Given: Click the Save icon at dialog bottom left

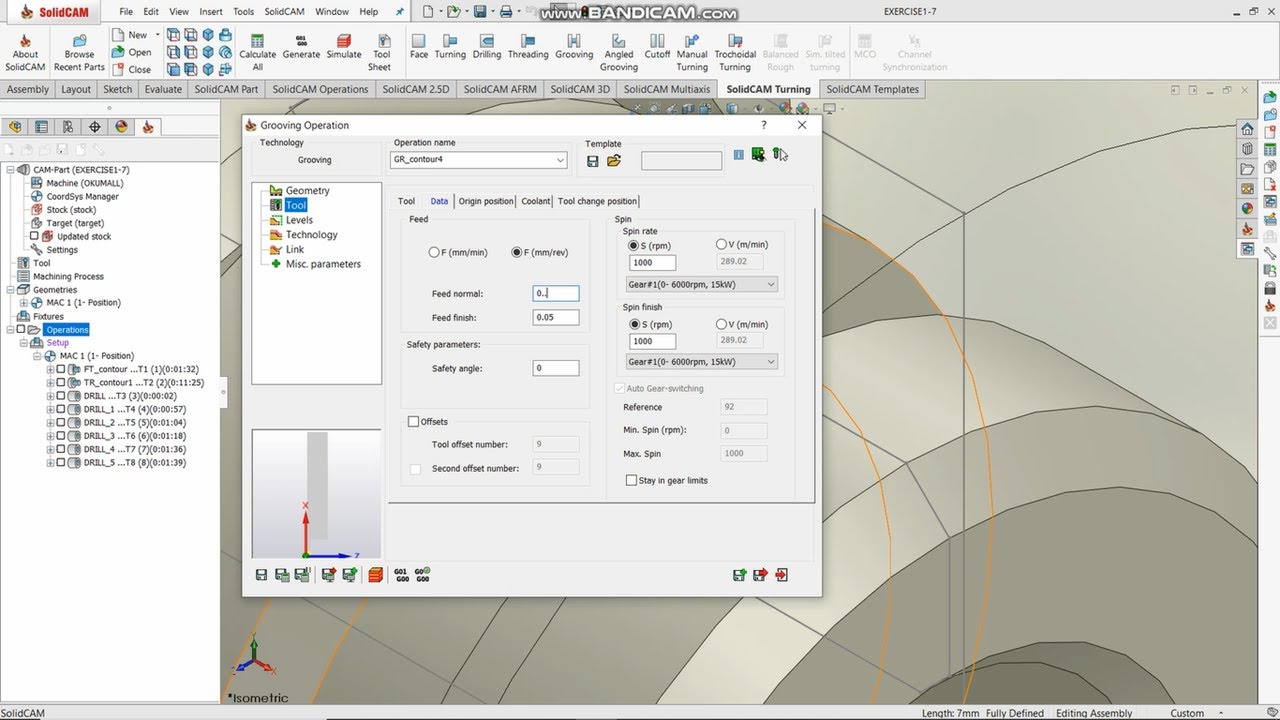Looking at the screenshot, I should click(x=261, y=575).
